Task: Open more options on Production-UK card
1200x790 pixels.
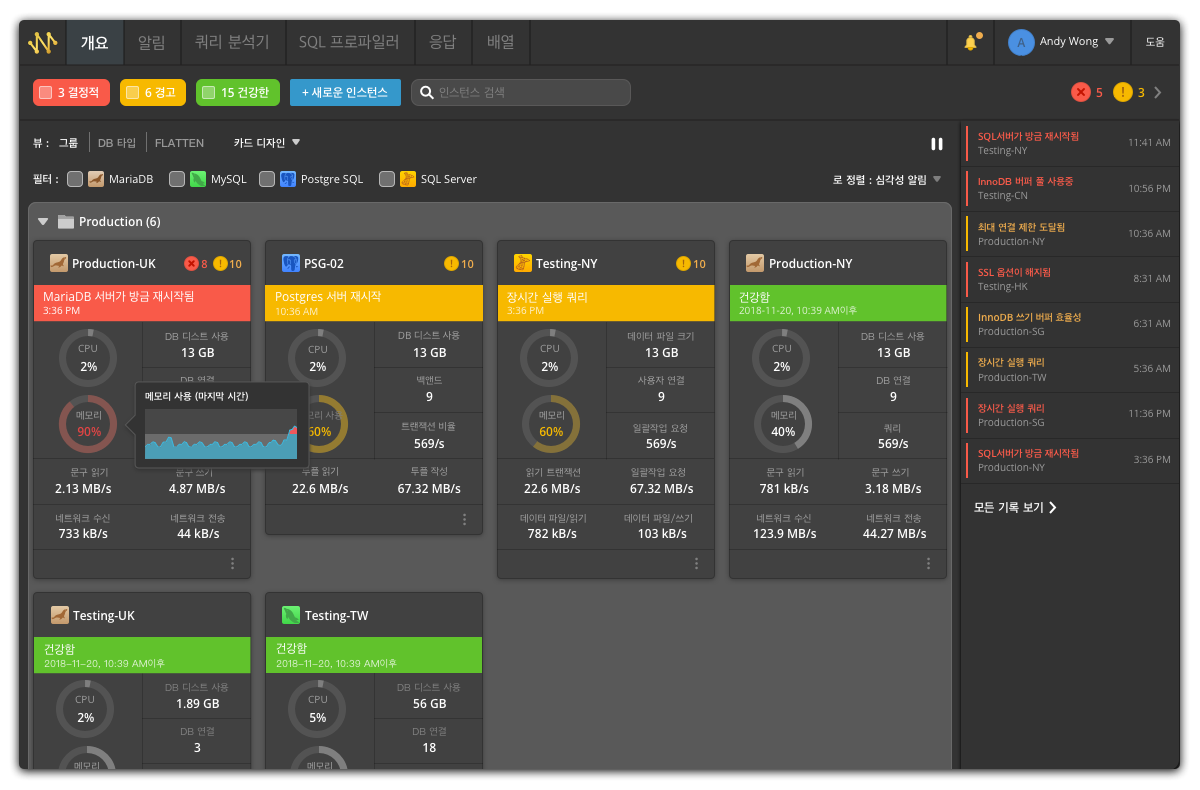Action: click(x=233, y=564)
